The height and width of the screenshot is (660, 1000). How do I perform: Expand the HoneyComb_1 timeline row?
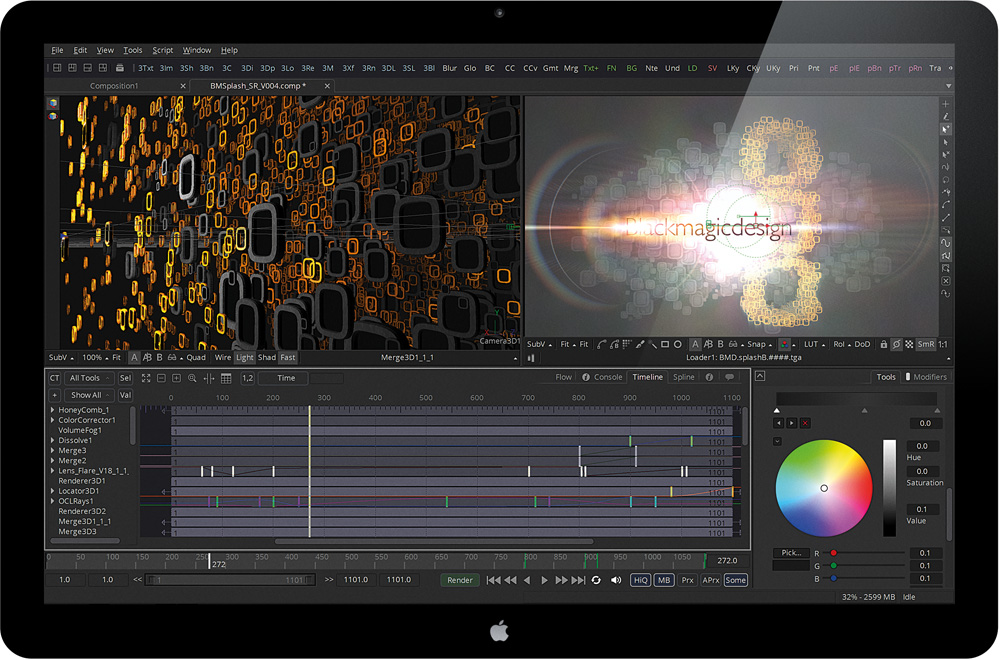(52, 410)
